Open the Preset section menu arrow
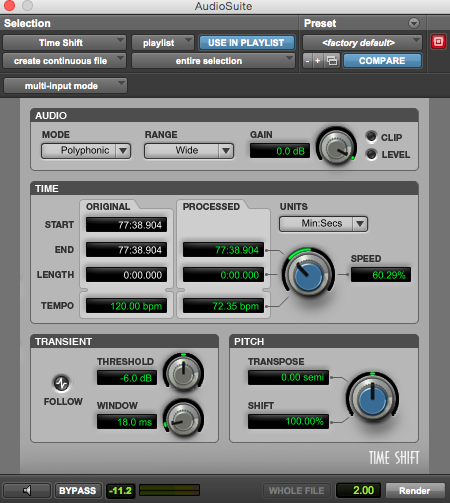The height and width of the screenshot is (503, 450). 414,23
